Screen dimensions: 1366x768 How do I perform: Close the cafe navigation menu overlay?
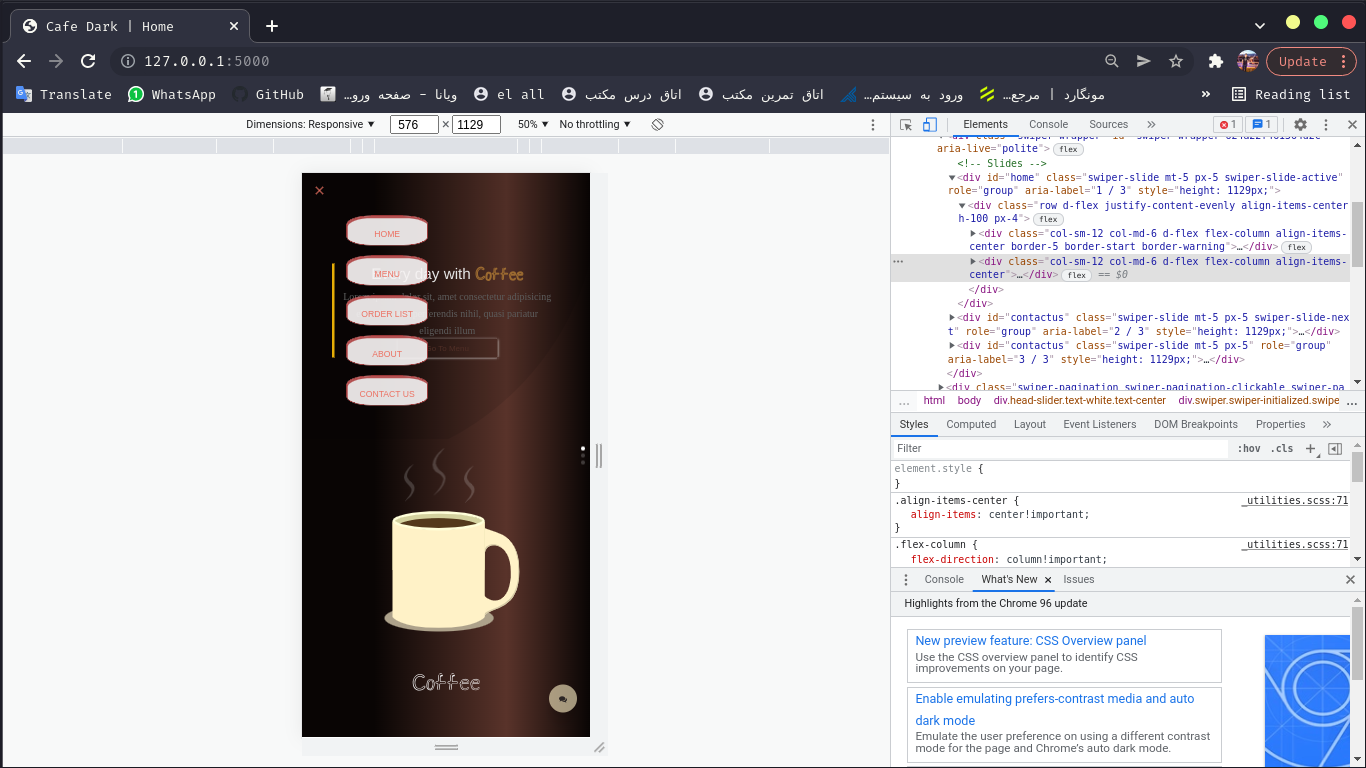(320, 191)
